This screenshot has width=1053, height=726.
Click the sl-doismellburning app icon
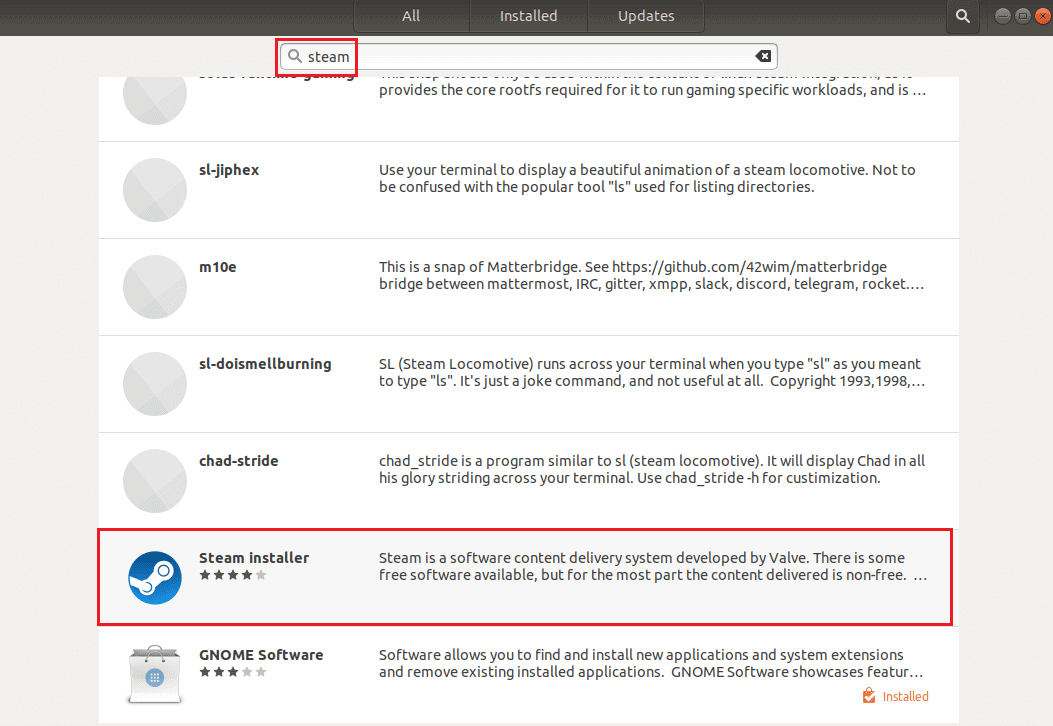[x=155, y=384]
